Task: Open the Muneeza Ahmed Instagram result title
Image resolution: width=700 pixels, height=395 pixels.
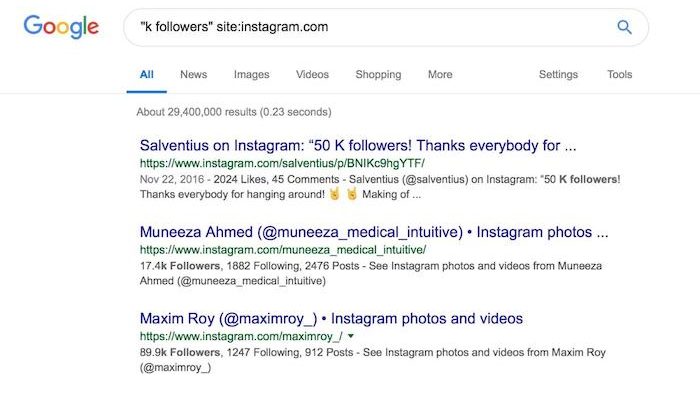Action: tap(374, 232)
